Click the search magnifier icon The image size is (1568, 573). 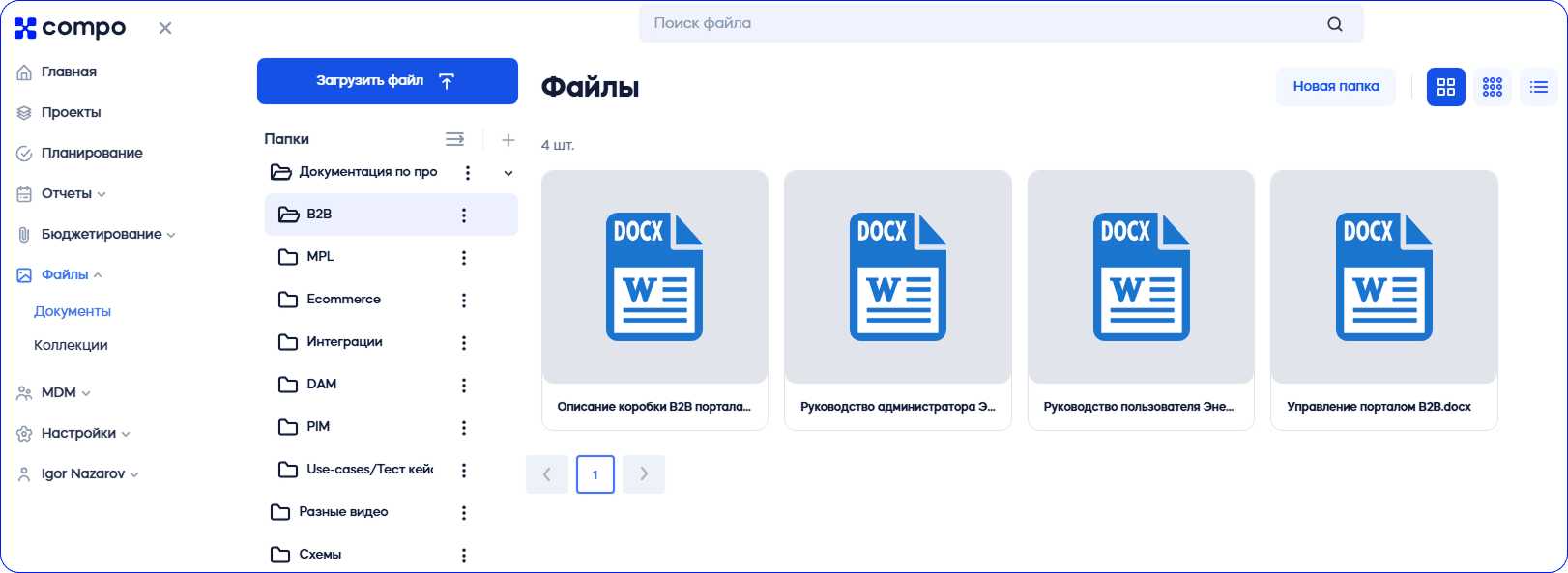pos(1334,24)
